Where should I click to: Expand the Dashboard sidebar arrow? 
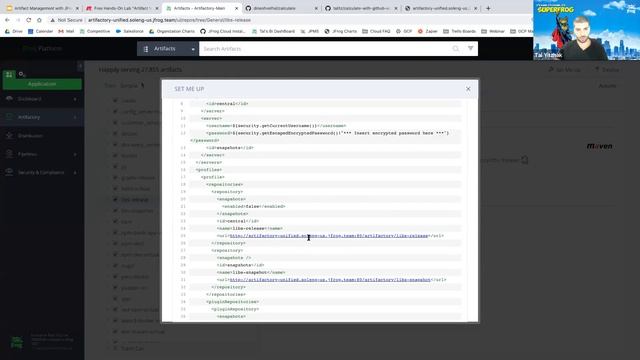pyautogui.click(x=75, y=99)
